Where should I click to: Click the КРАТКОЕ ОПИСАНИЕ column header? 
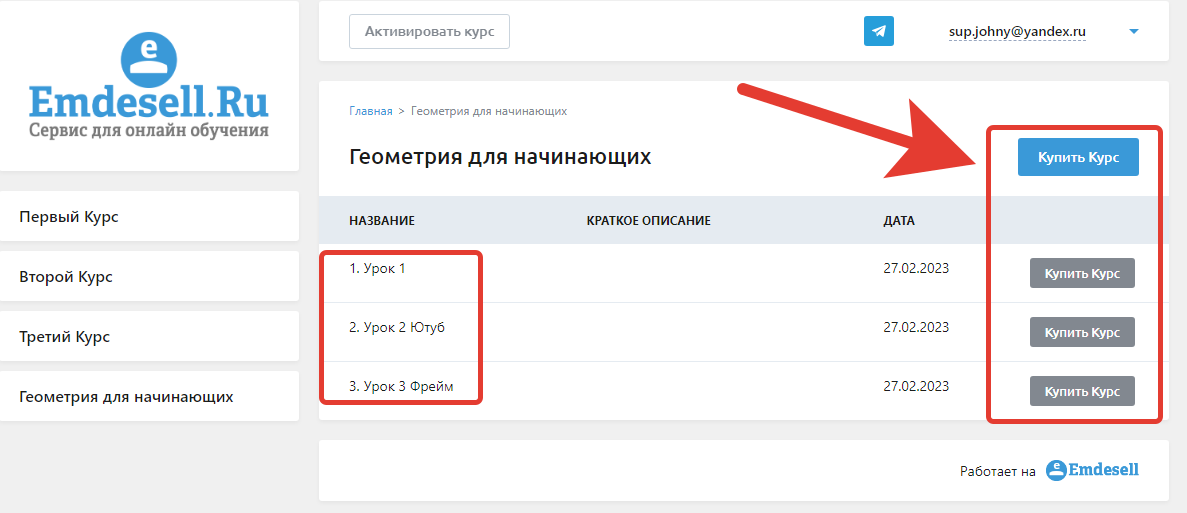click(648, 221)
